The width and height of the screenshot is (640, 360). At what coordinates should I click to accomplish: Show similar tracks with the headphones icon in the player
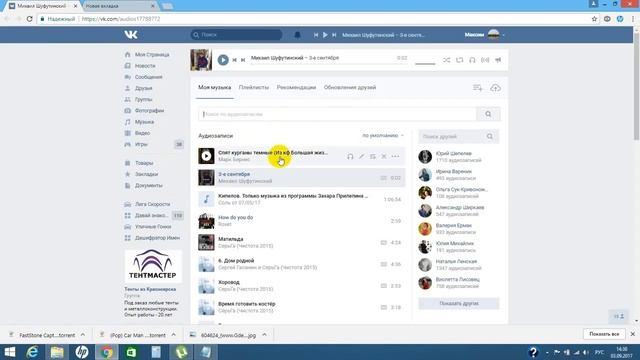(472, 60)
